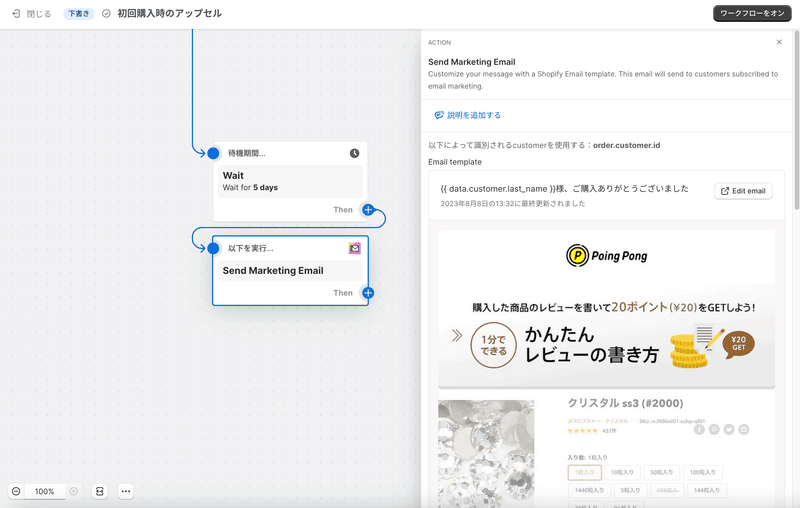Click the 待機期間... header on Wait step

pos(246,154)
